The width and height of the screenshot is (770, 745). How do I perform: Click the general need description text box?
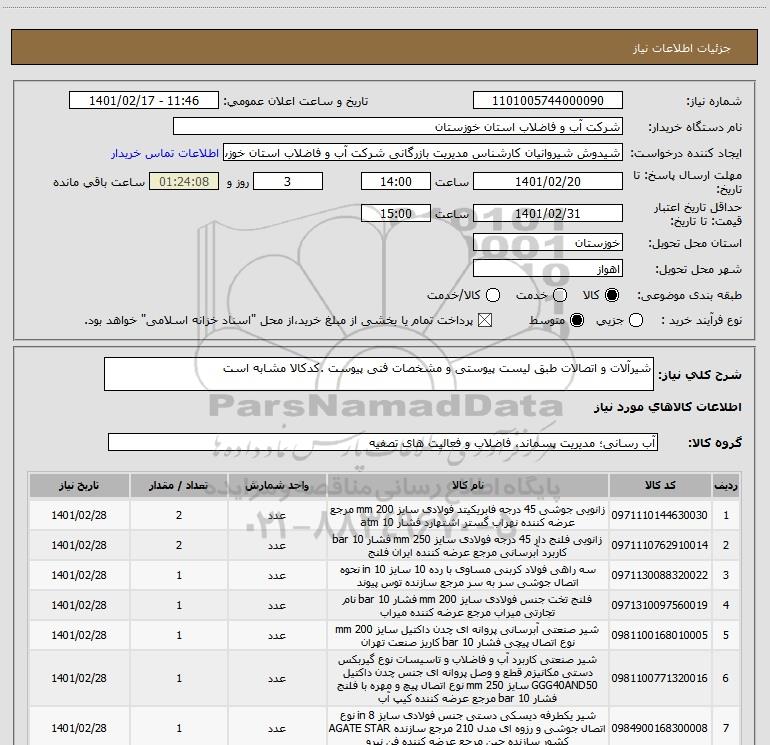click(x=379, y=374)
